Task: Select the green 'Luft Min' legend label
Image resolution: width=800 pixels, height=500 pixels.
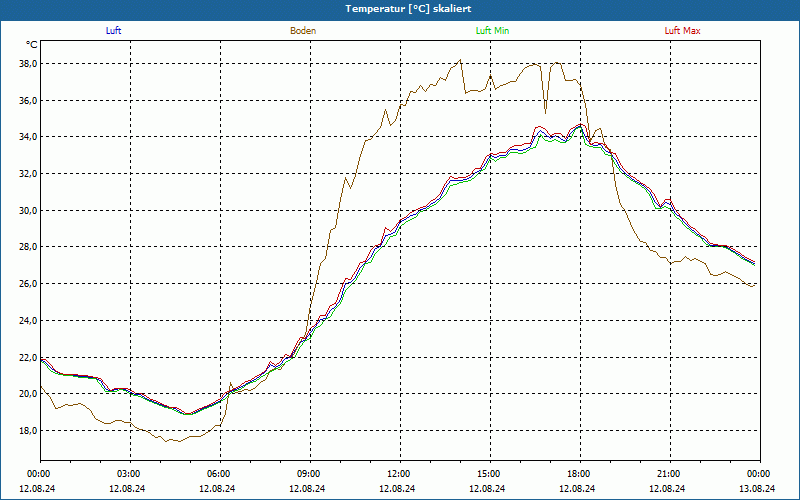Action: [492, 31]
